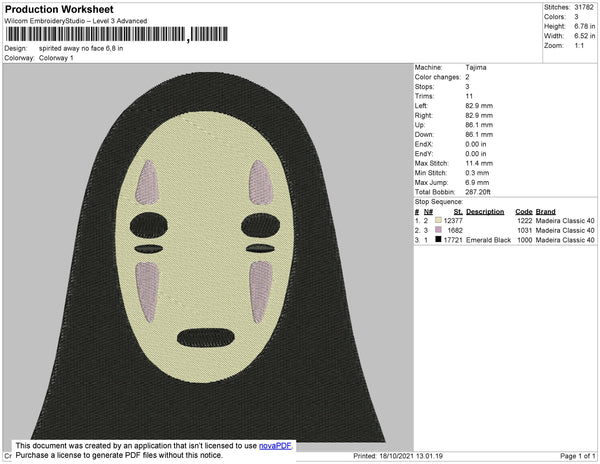
Task: Click thread code 1000
Action: pos(525,240)
